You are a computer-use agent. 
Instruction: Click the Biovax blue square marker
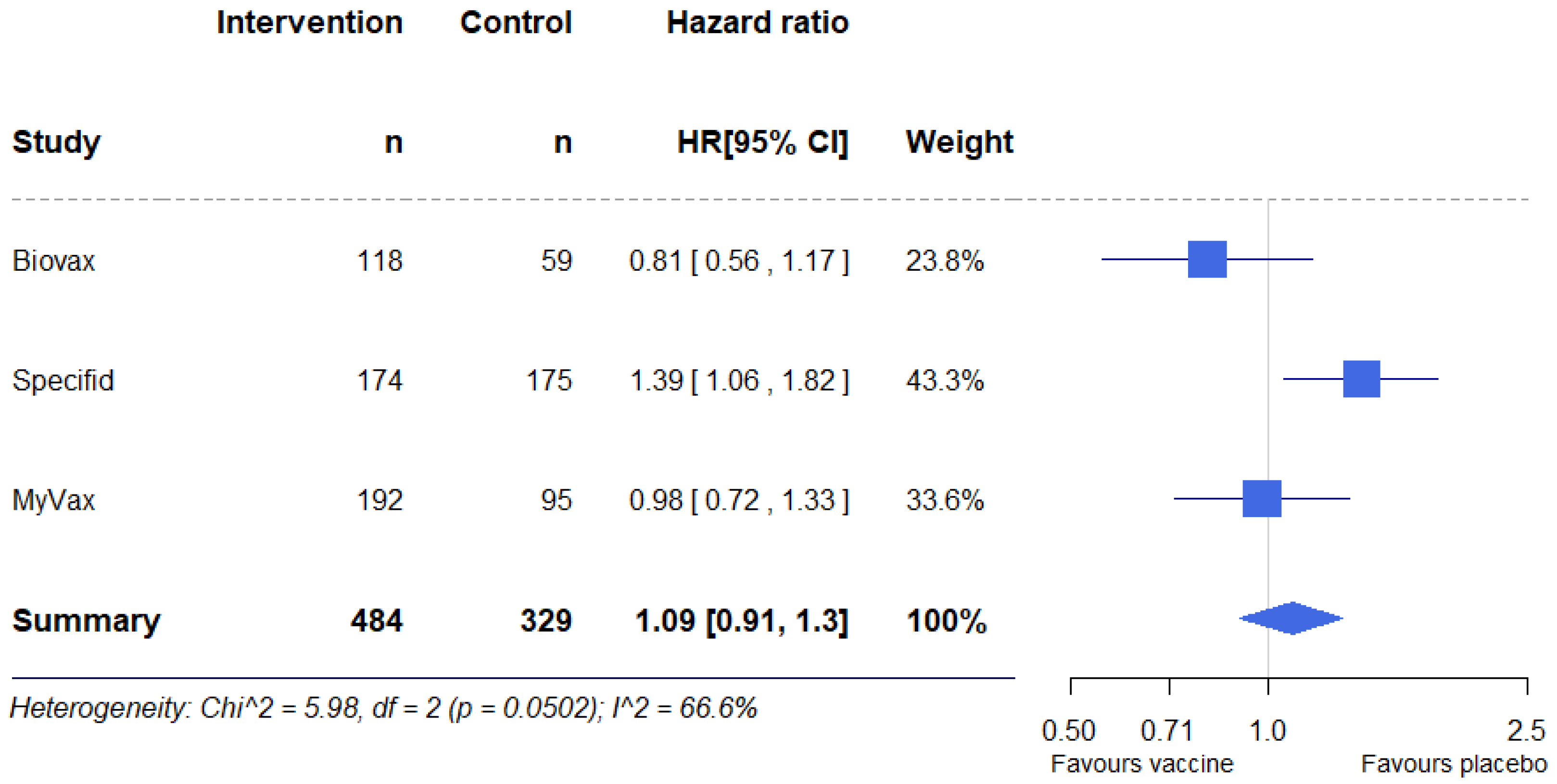coord(1207,259)
